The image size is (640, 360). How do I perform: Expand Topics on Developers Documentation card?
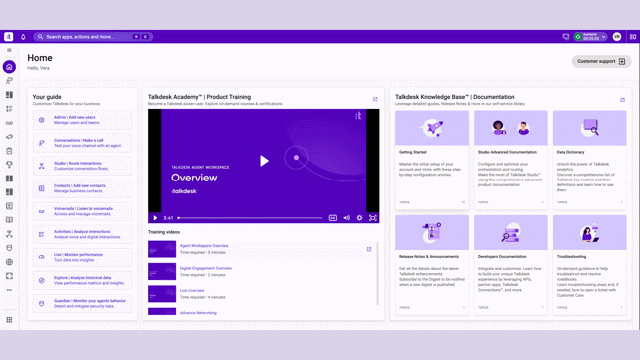pos(511,307)
